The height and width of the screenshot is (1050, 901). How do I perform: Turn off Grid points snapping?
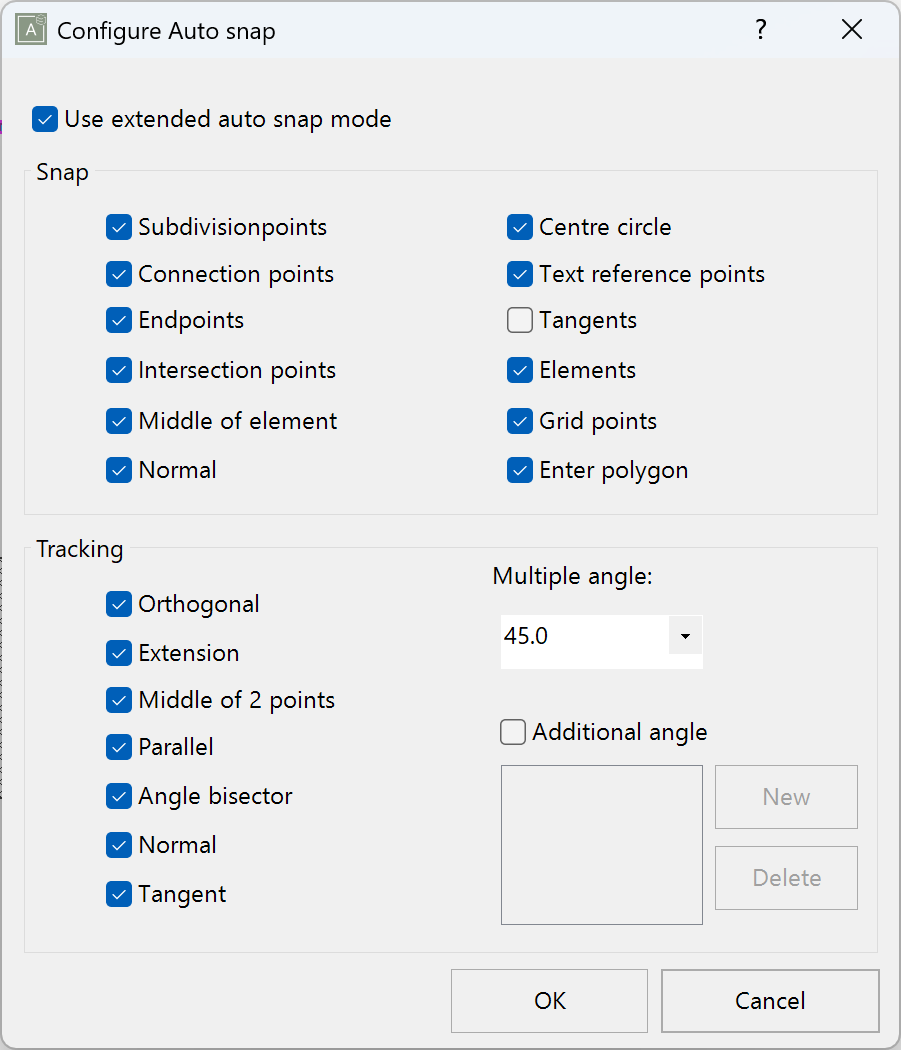(519, 421)
